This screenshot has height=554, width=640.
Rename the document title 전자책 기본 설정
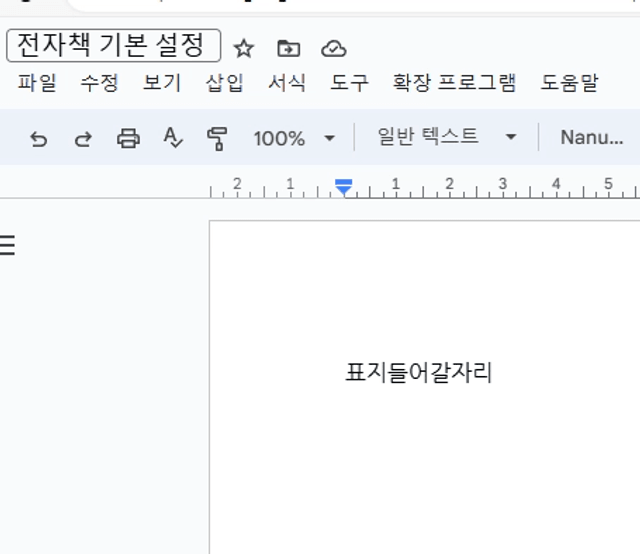pos(113,45)
